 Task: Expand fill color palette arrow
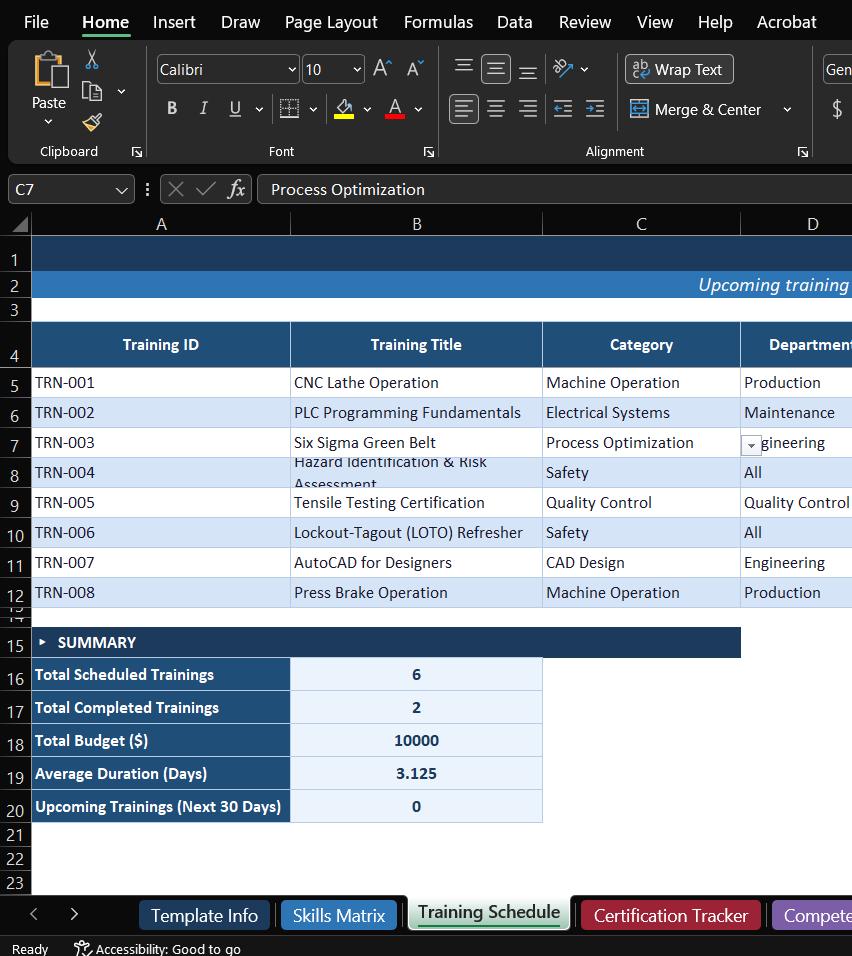pos(367,109)
